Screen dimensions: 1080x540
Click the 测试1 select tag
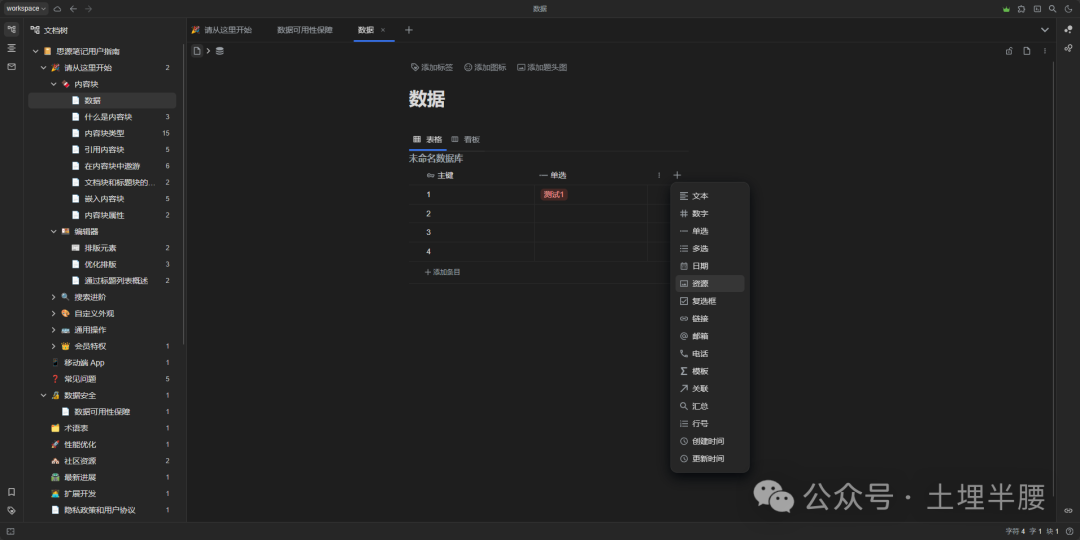pos(554,195)
